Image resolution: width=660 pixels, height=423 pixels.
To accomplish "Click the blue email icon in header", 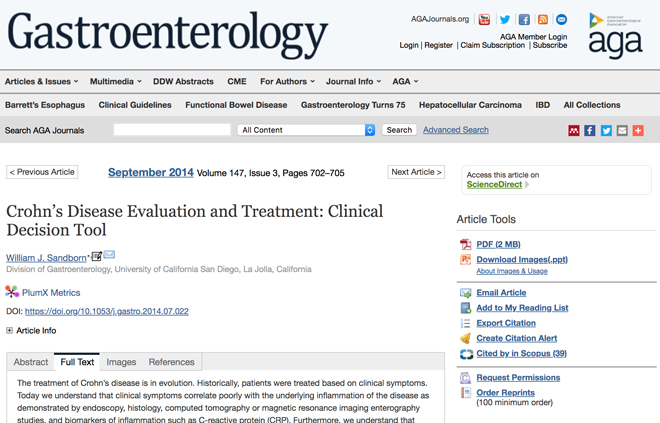I will pos(562,19).
